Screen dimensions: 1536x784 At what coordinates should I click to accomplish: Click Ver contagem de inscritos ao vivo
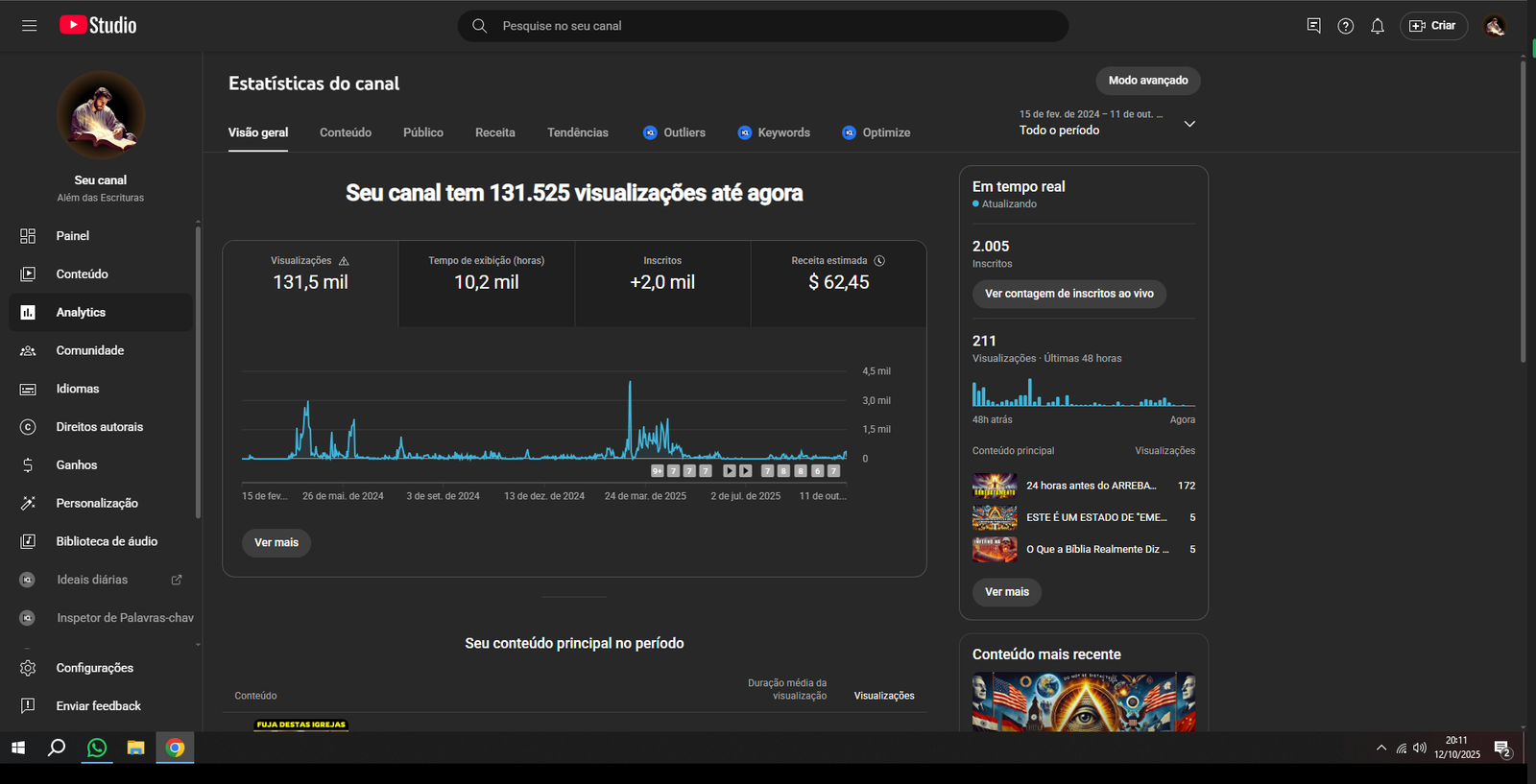click(x=1069, y=294)
